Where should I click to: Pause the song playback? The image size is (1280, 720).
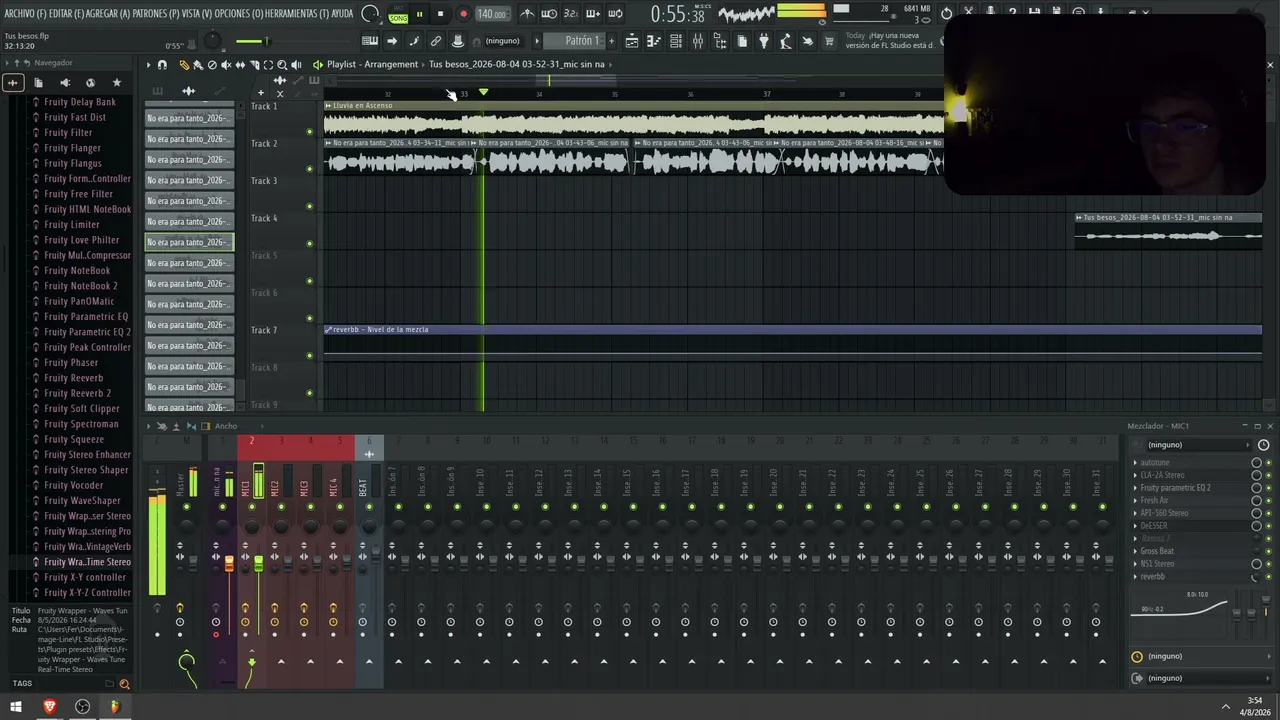click(419, 14)
